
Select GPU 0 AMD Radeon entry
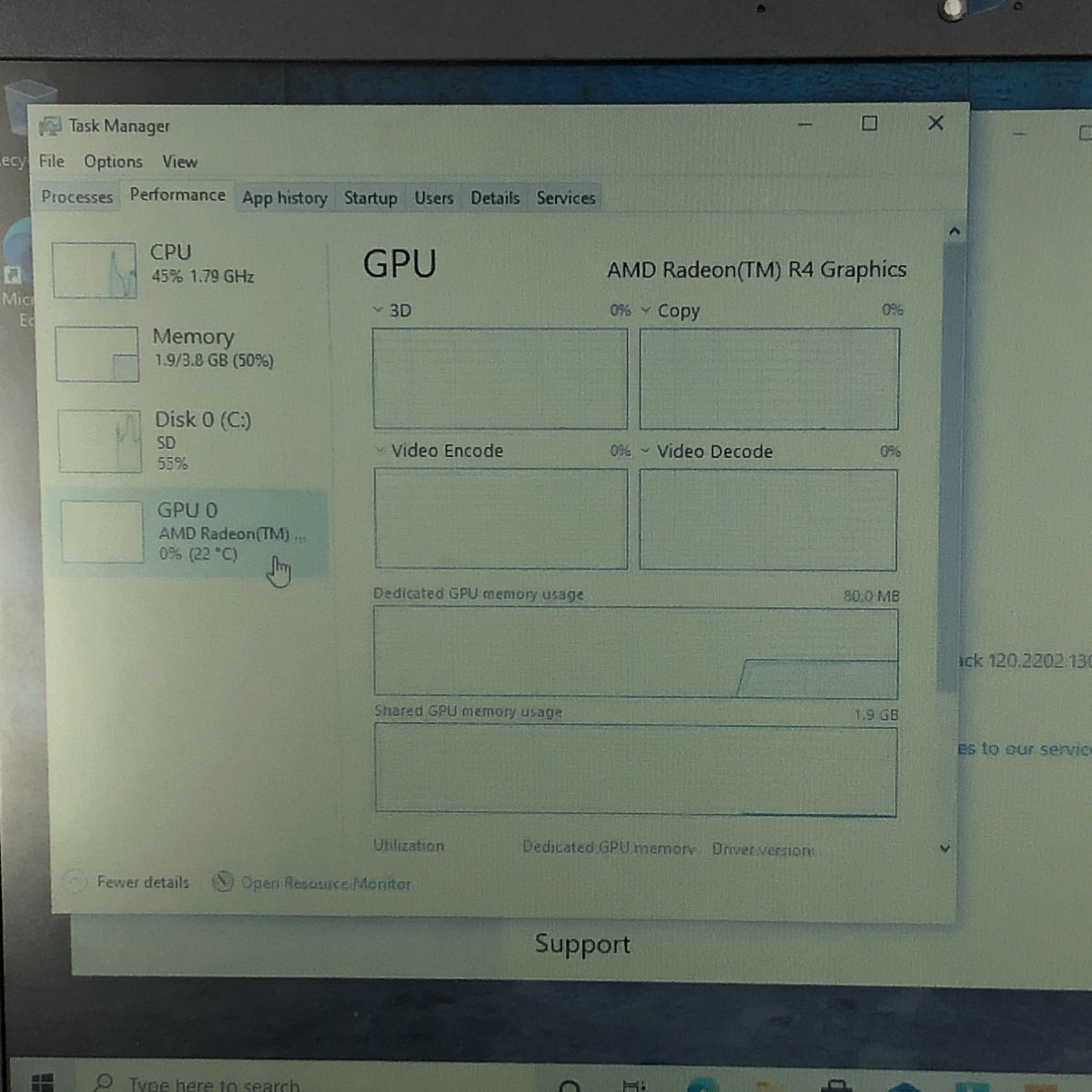pos(189,531)
